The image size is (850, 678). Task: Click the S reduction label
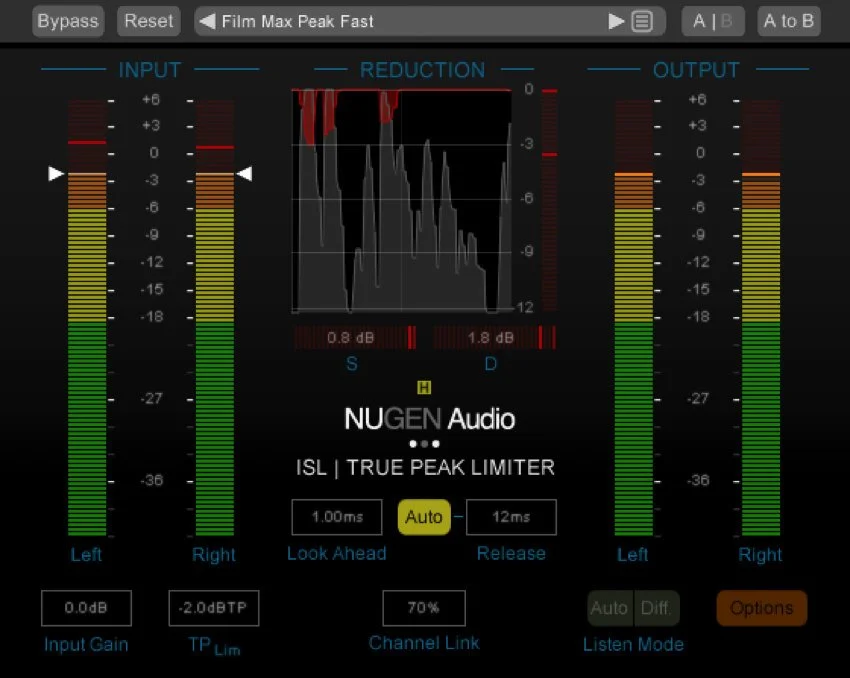point(351,364)
